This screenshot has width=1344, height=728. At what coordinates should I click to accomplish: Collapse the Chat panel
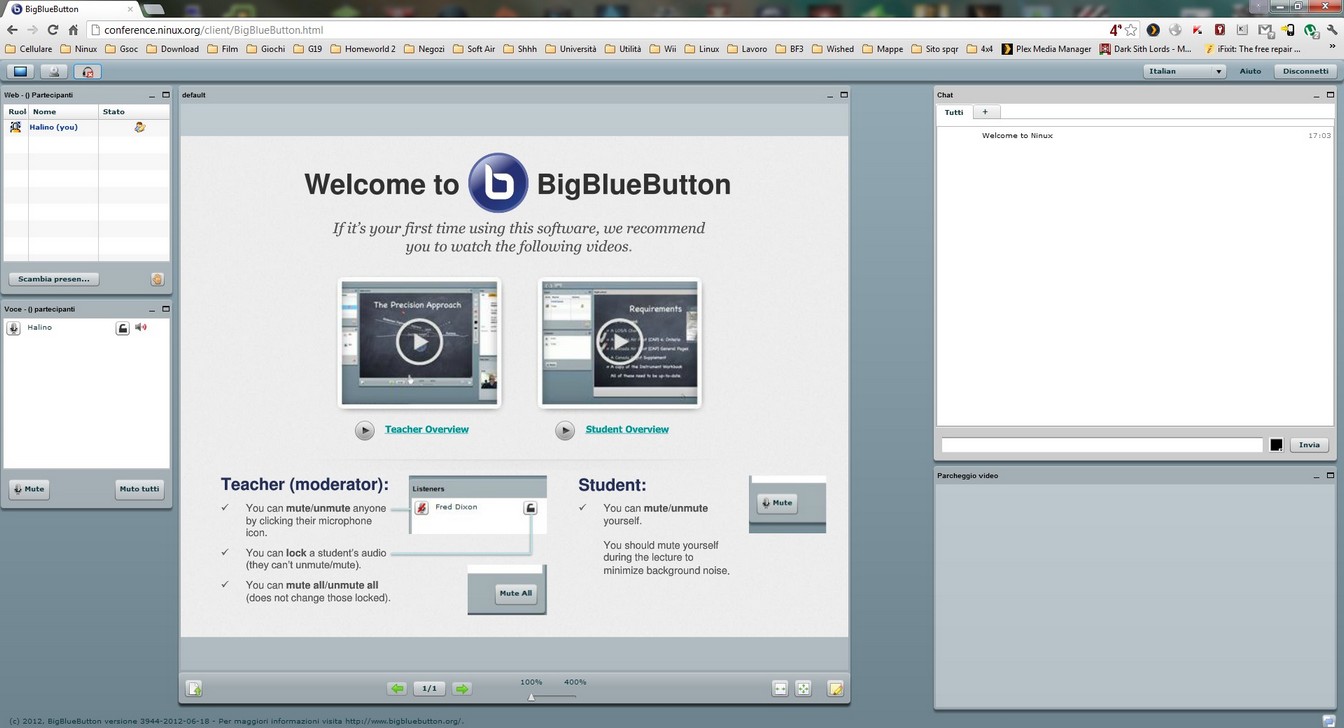click(1316, 95)
